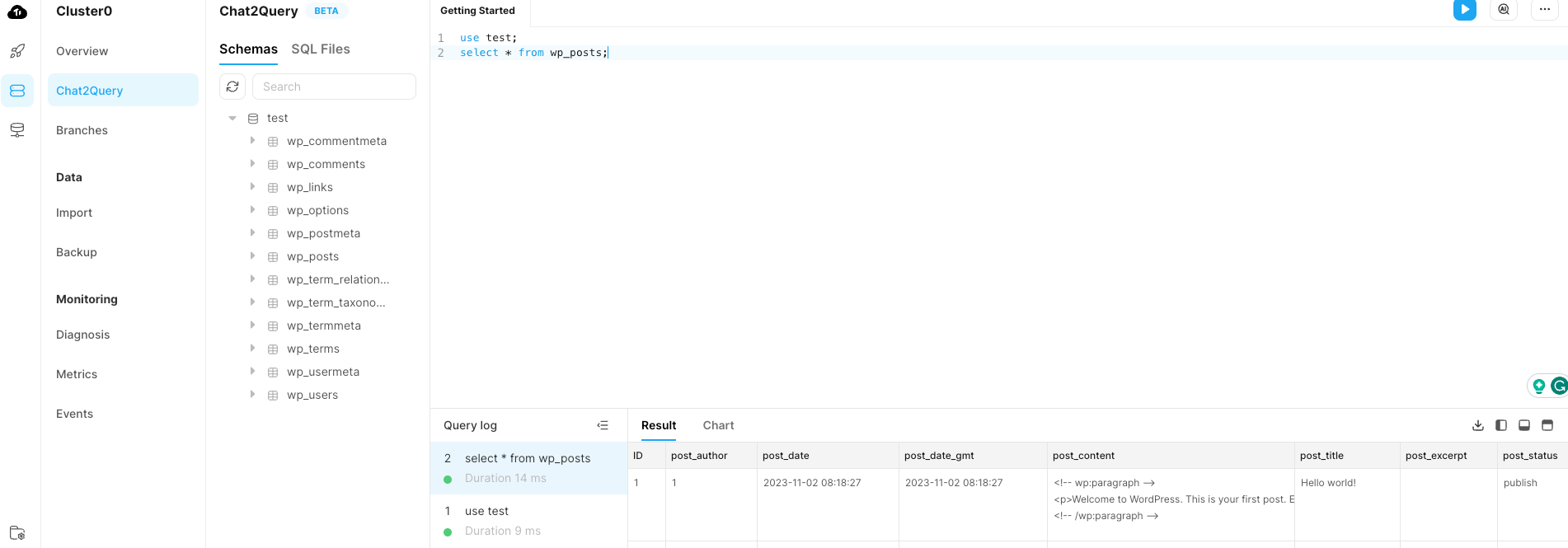
Task: Click the 'publish' status cell
Action: (x=1520, y=483)
